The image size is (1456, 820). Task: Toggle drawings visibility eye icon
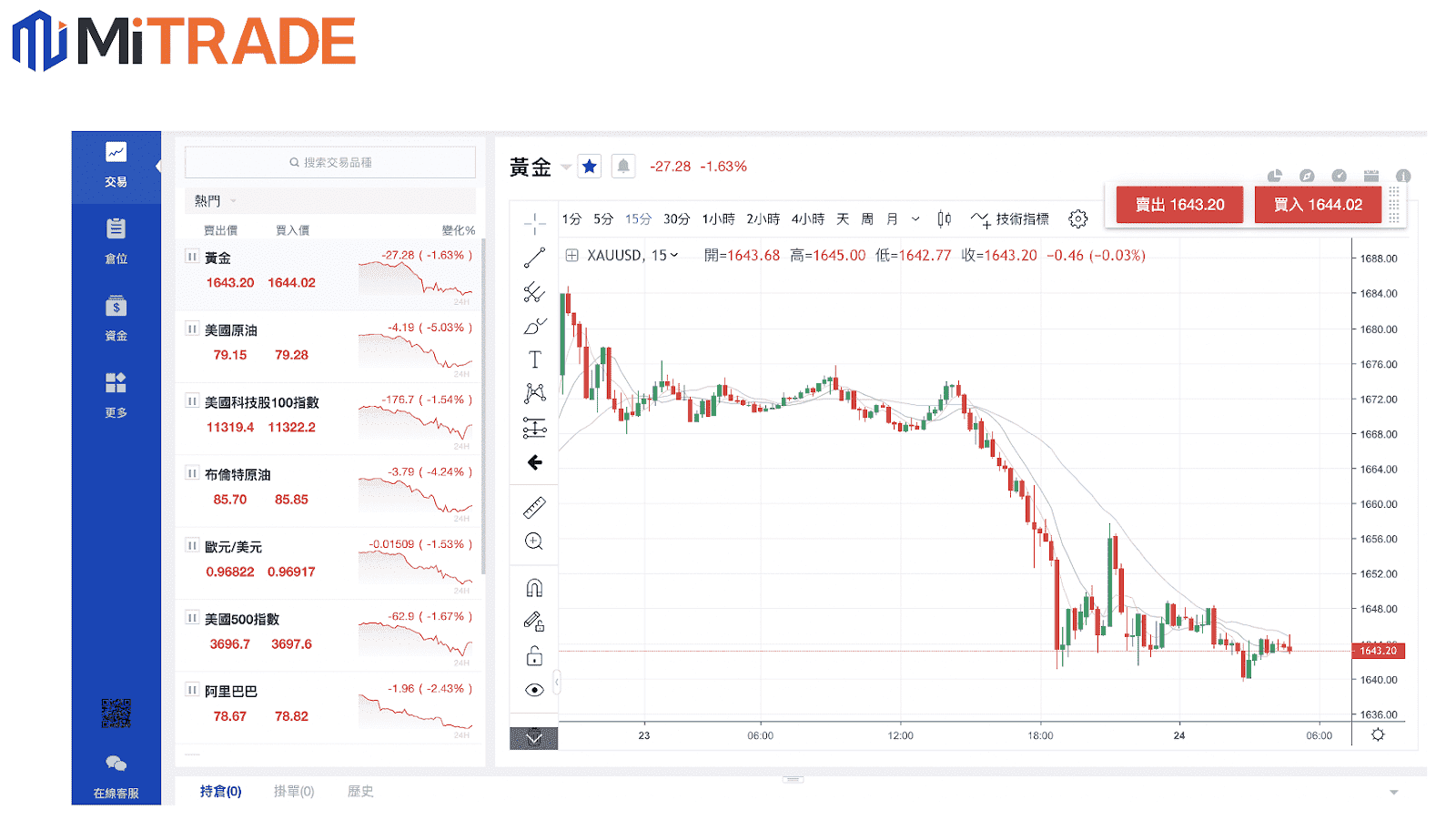point(534,690)
